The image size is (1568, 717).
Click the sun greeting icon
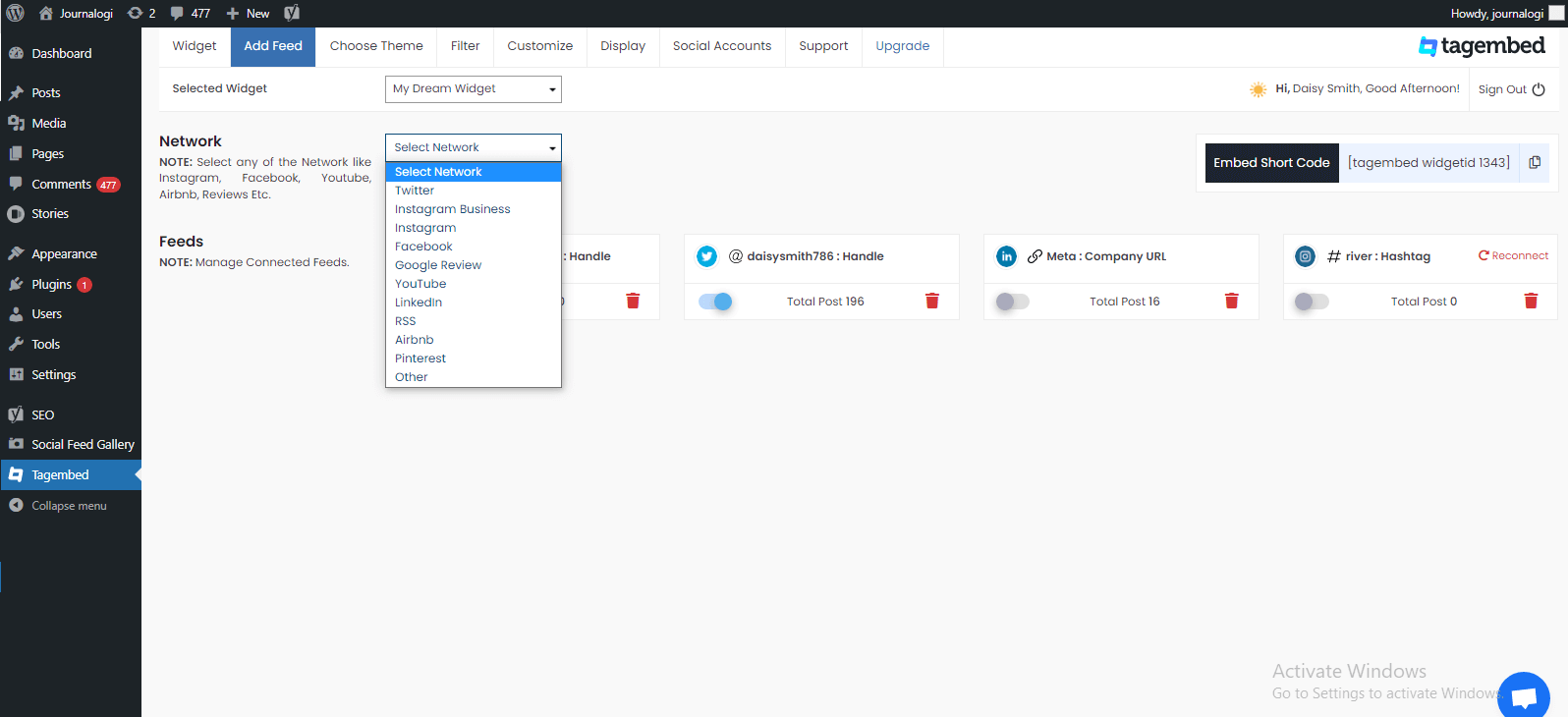1259,89
